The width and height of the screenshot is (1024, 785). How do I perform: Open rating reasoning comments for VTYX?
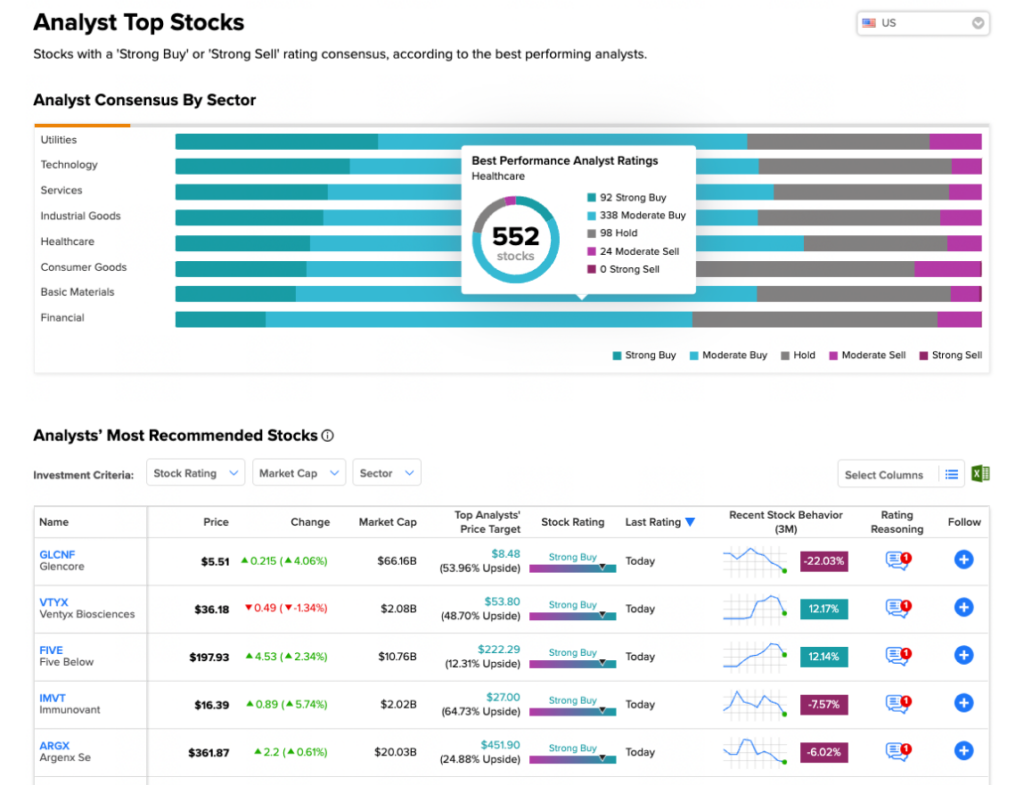tap(898, 608)
